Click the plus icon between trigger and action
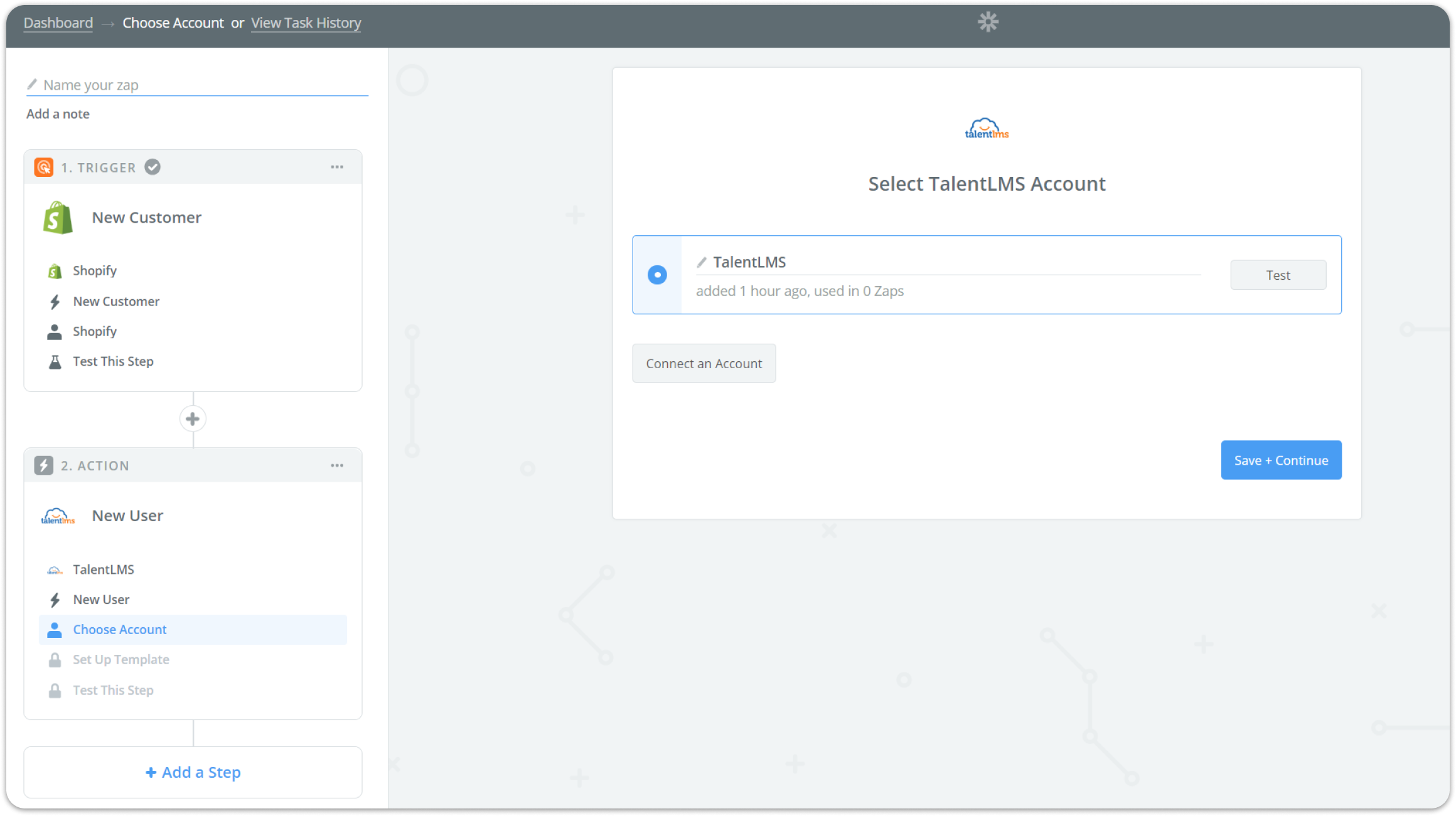The width and height of the screenshot is (1456, 816). [193, 419]
